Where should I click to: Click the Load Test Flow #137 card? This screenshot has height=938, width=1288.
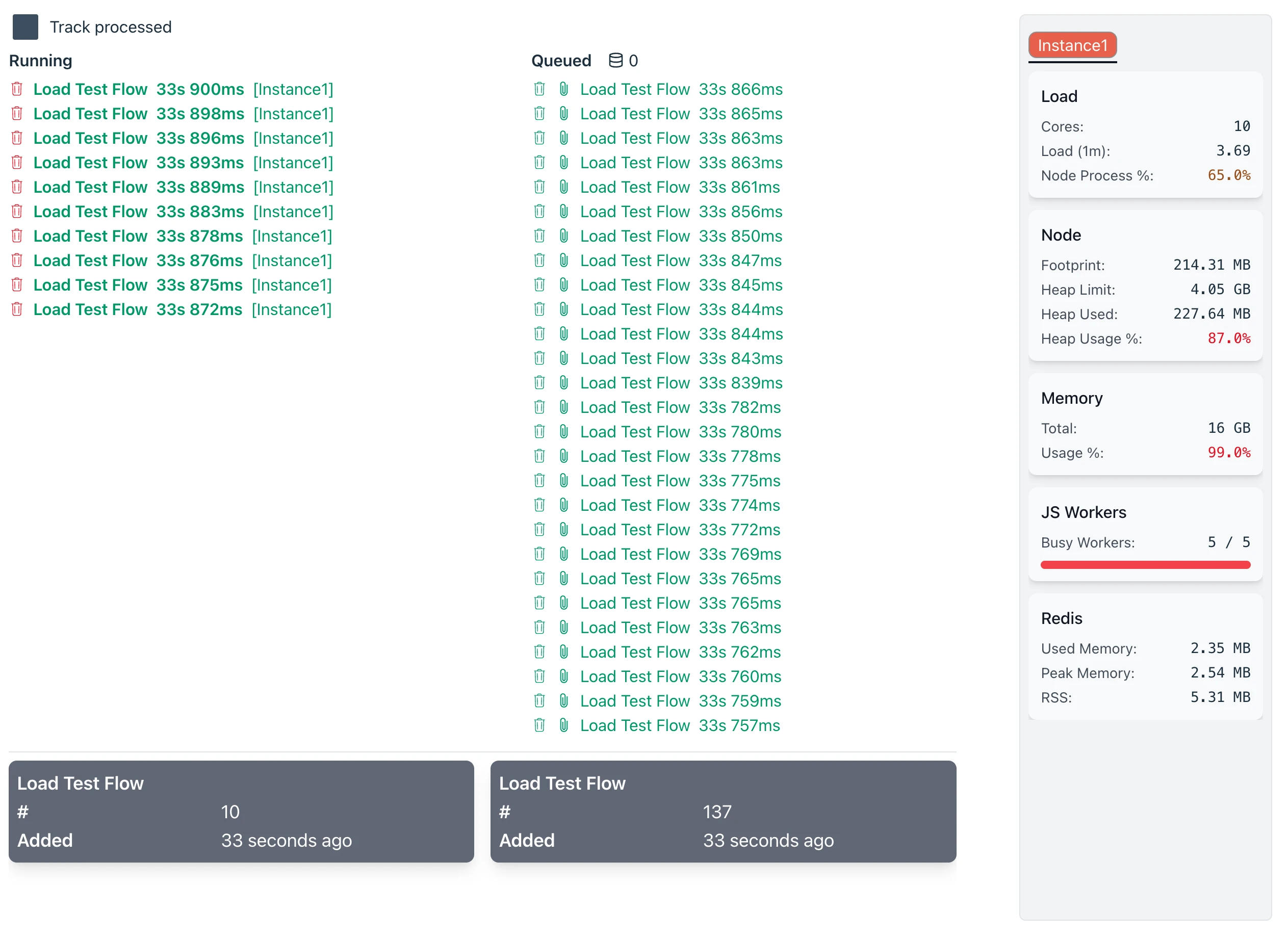click(723, 811)
